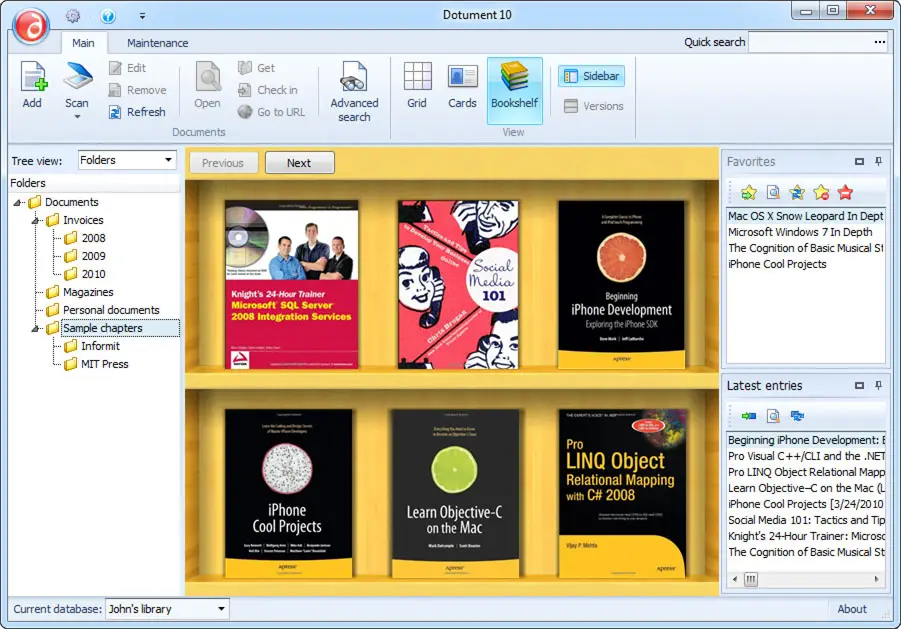Screen dimensions: 901x629
Task: Select the Social Media 101 book cover
Action: point(458,284)
